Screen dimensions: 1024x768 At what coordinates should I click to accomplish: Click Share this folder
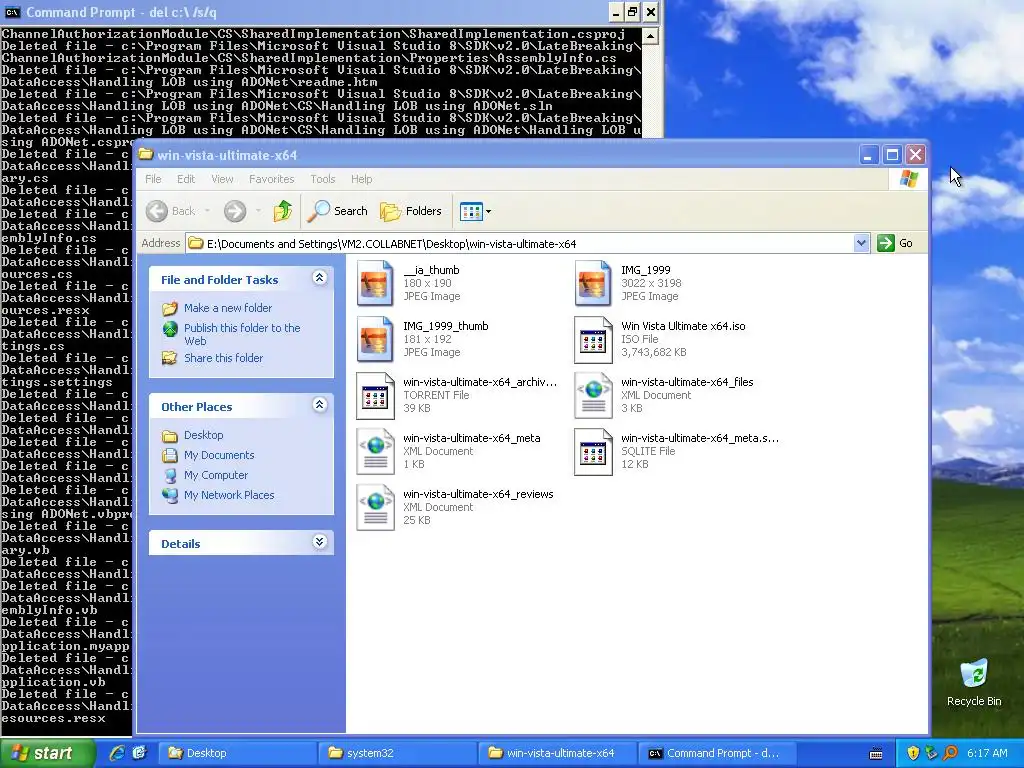pos(223,358)
